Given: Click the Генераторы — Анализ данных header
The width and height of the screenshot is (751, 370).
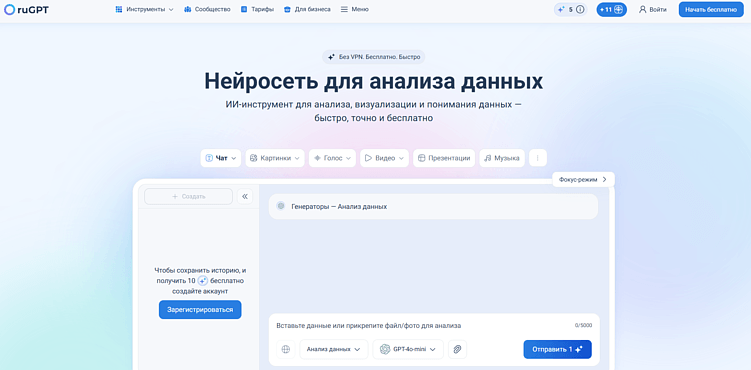Looking at the screenshot, I should [x=433, y=206].
